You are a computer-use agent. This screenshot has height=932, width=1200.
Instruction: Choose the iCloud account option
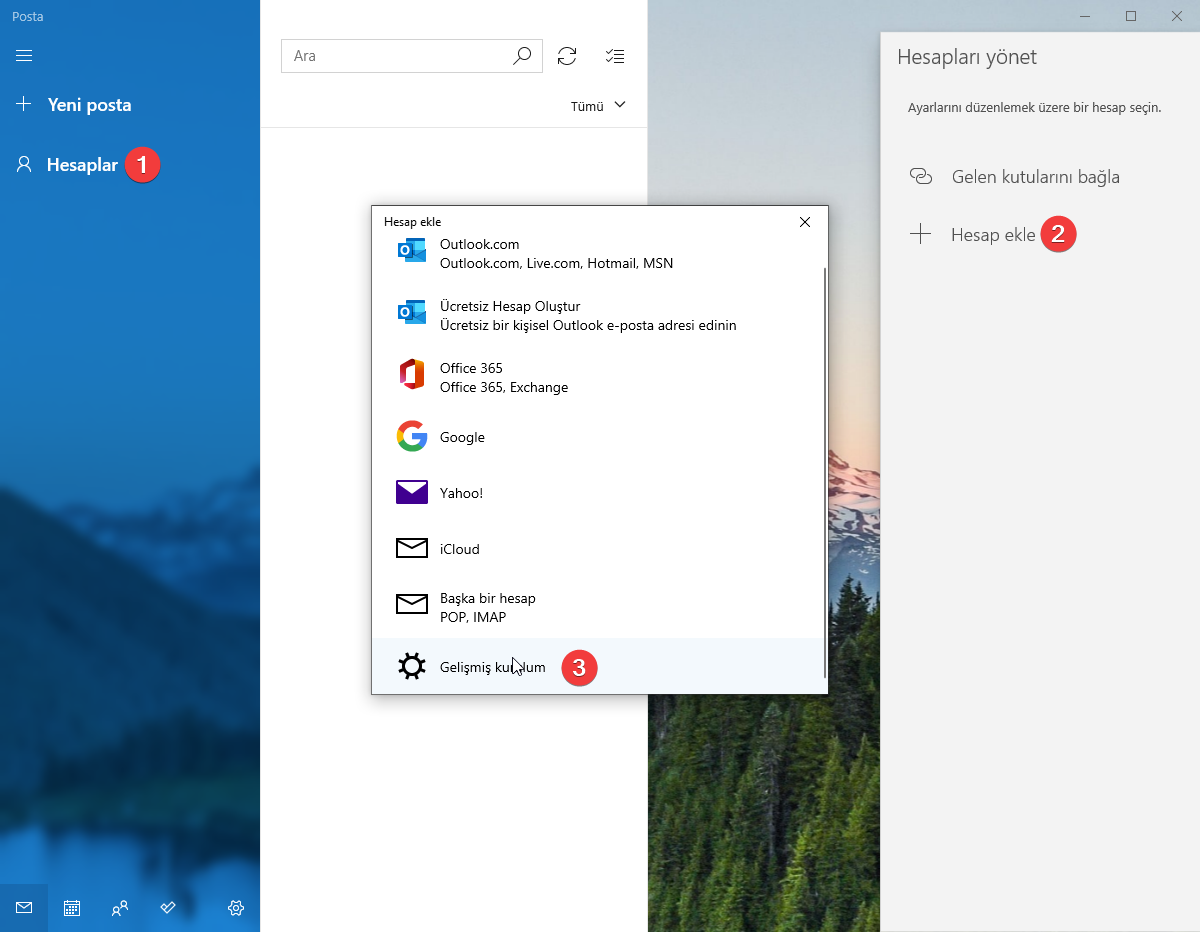(x=598, y=549)
